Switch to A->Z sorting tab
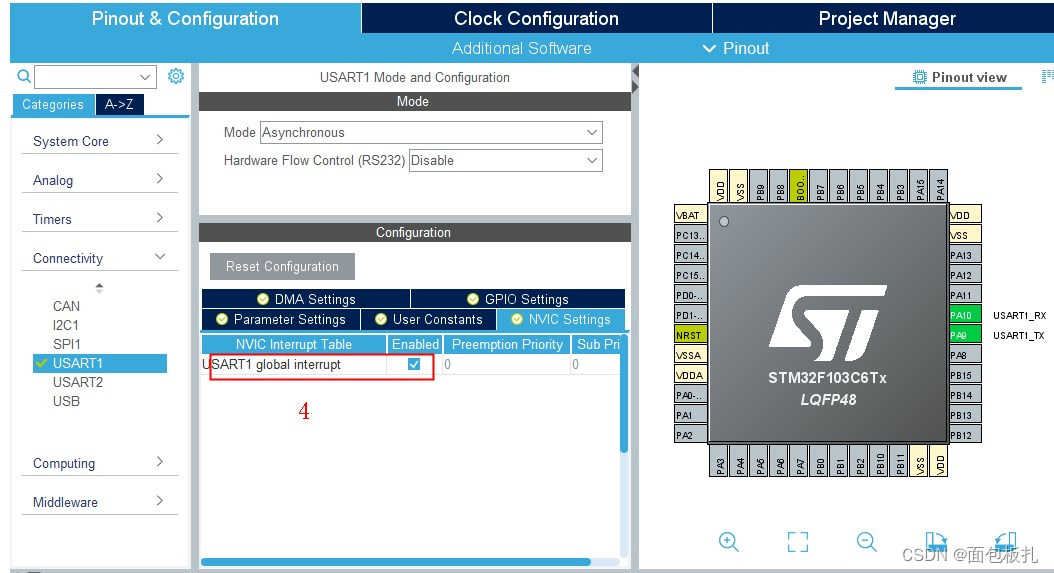1054x573 pixels. click(119, 104)
